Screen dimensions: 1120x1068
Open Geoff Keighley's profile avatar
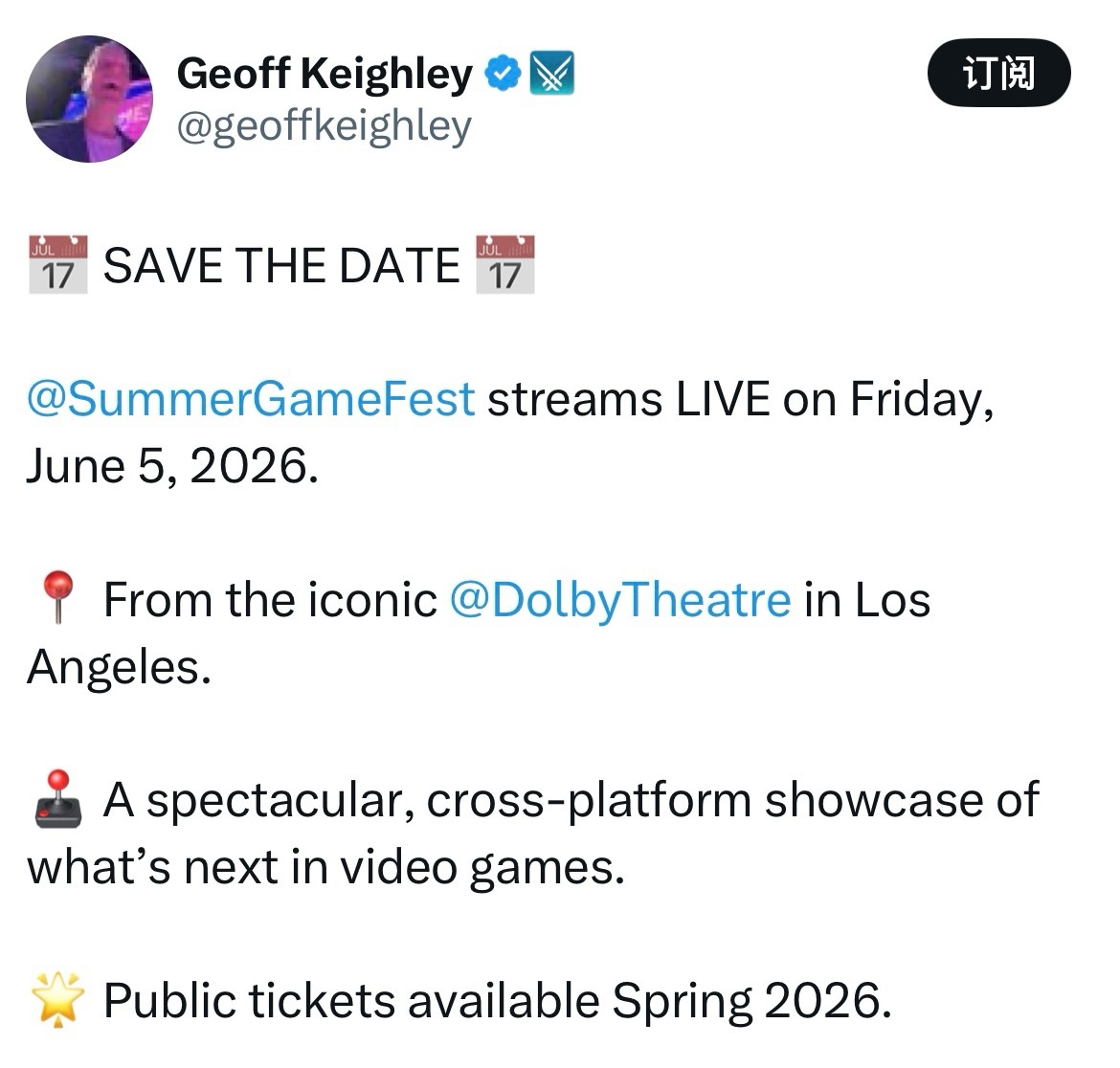[89, 99]
